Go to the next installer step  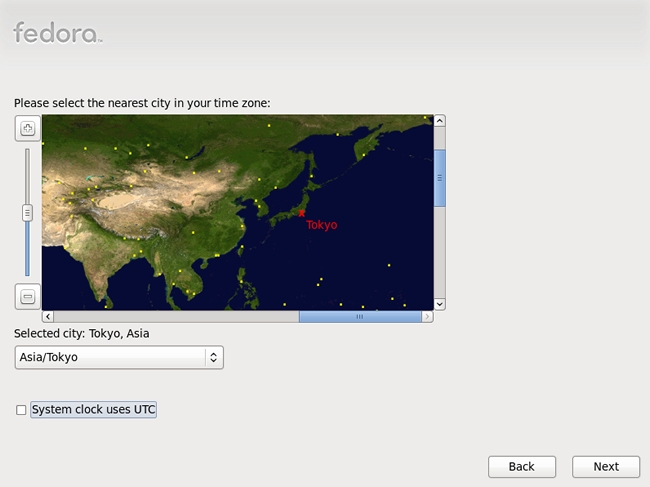pyautogui.click(x=606, y=467)
